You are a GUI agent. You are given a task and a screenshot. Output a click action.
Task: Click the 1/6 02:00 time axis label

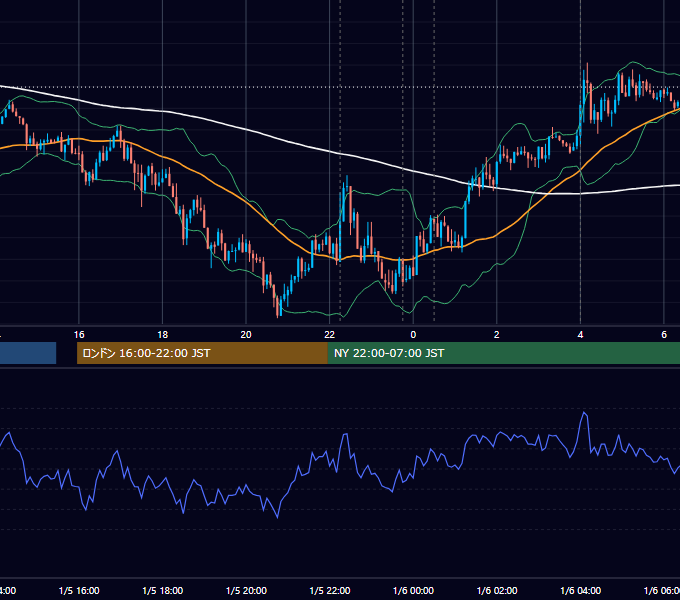click(497, 590)
